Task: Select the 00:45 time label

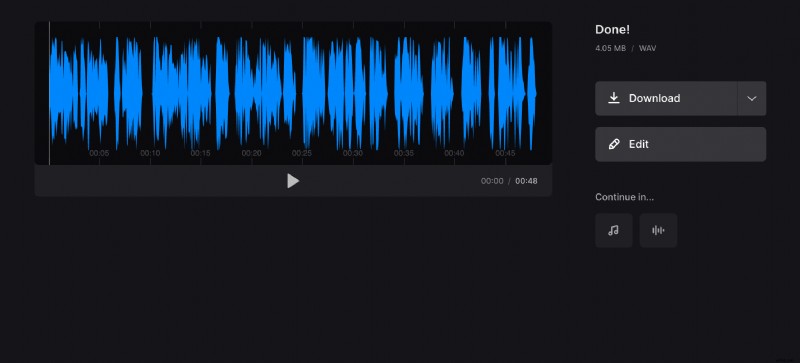Action: coord(505,153)
